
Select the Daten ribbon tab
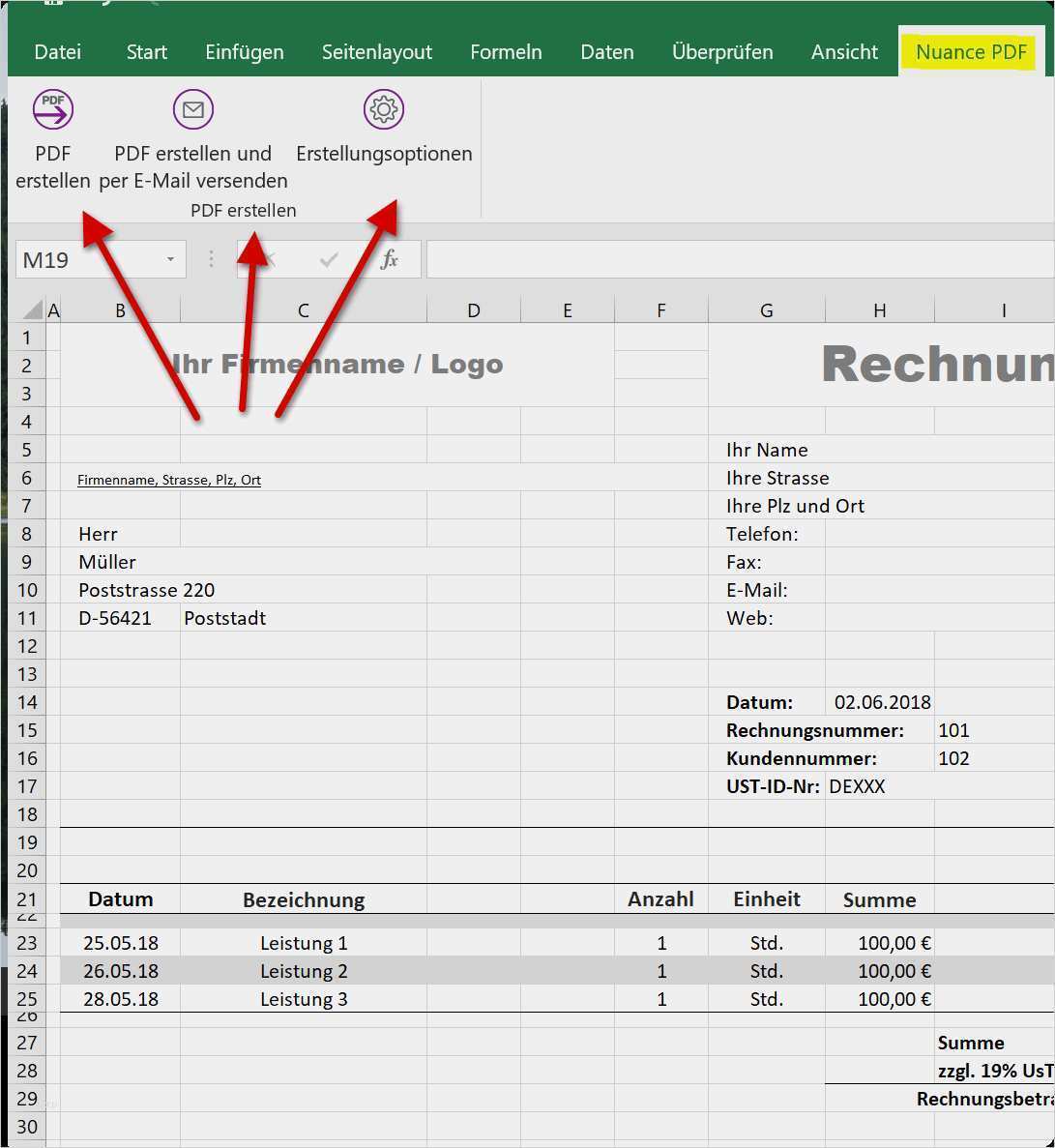click(x=607, y=52)
